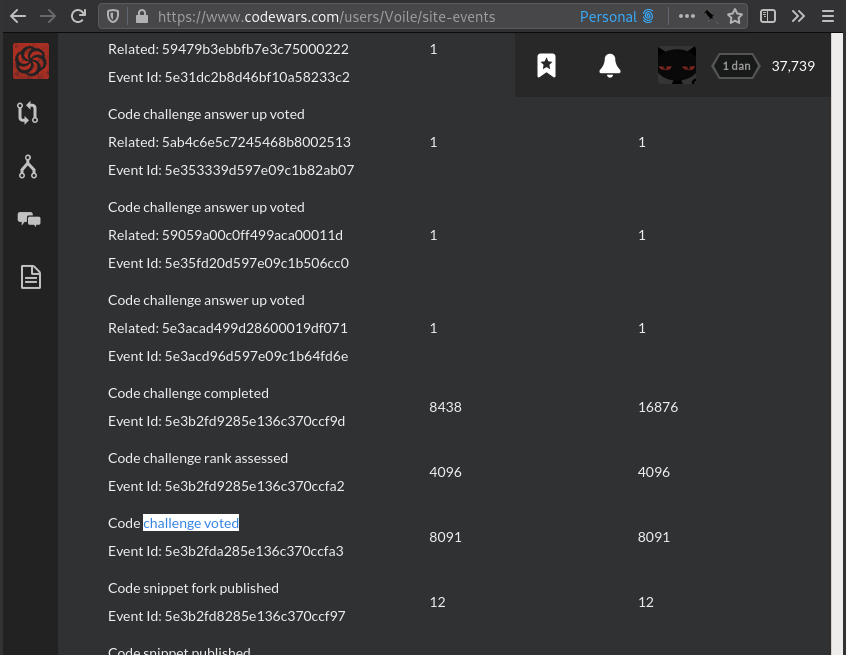Open the Kata training icon in sidebar
This screenshot has height=655, width=846.
28,113
